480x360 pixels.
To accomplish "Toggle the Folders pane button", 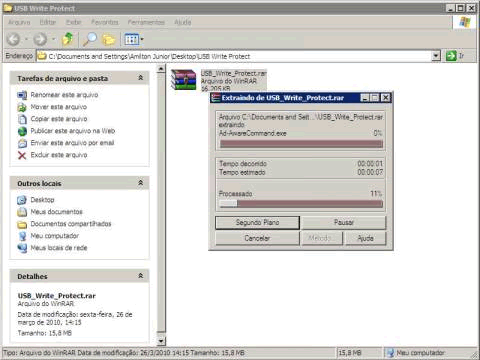I will [109, 39].
